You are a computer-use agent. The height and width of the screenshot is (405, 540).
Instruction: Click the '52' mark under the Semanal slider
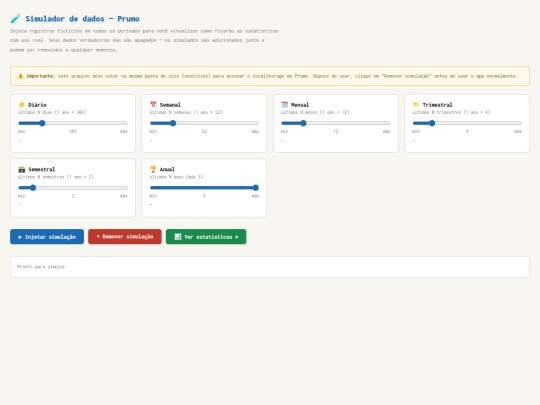[204, 131]
